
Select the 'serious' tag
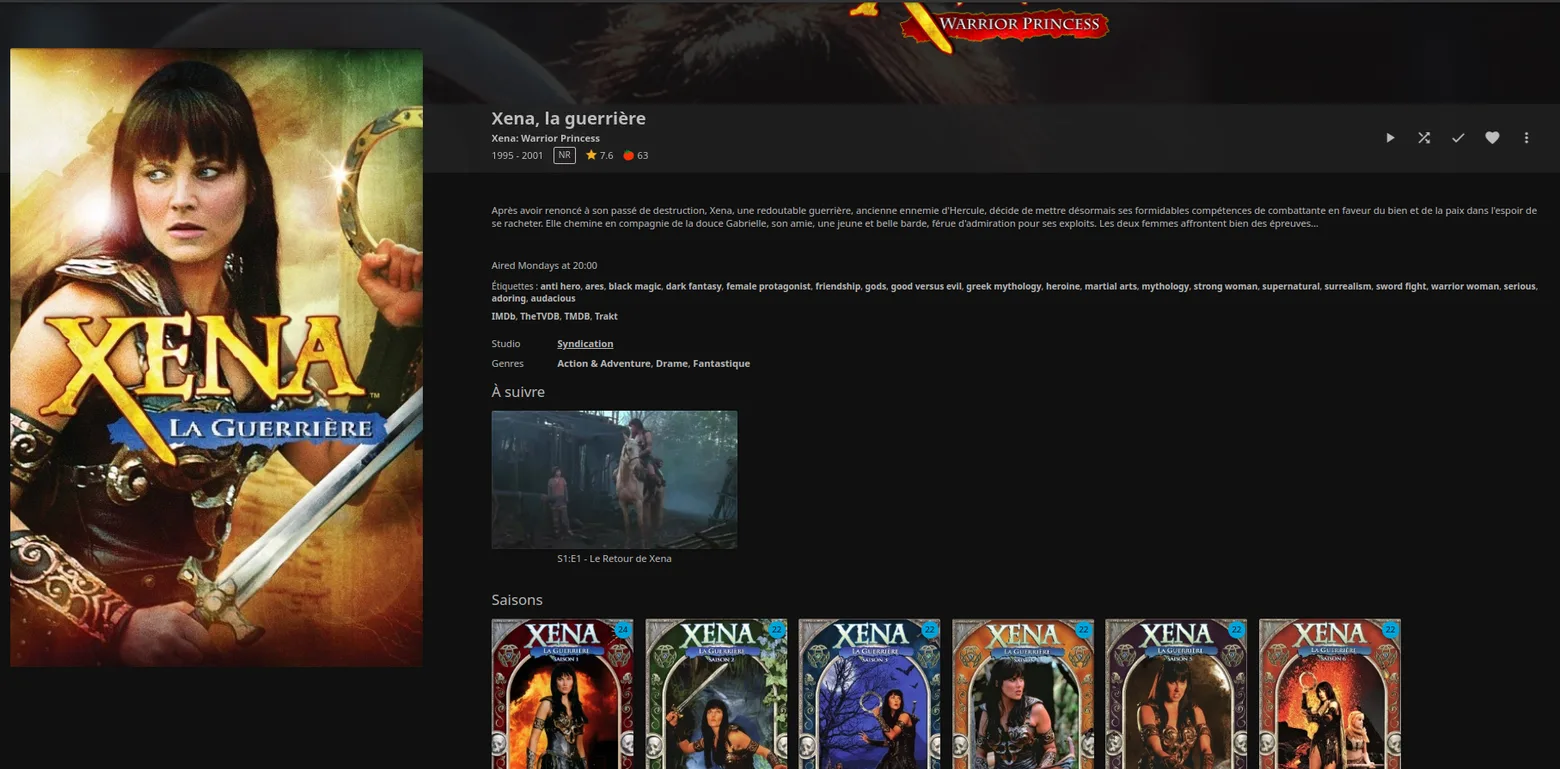point(1519,287)
